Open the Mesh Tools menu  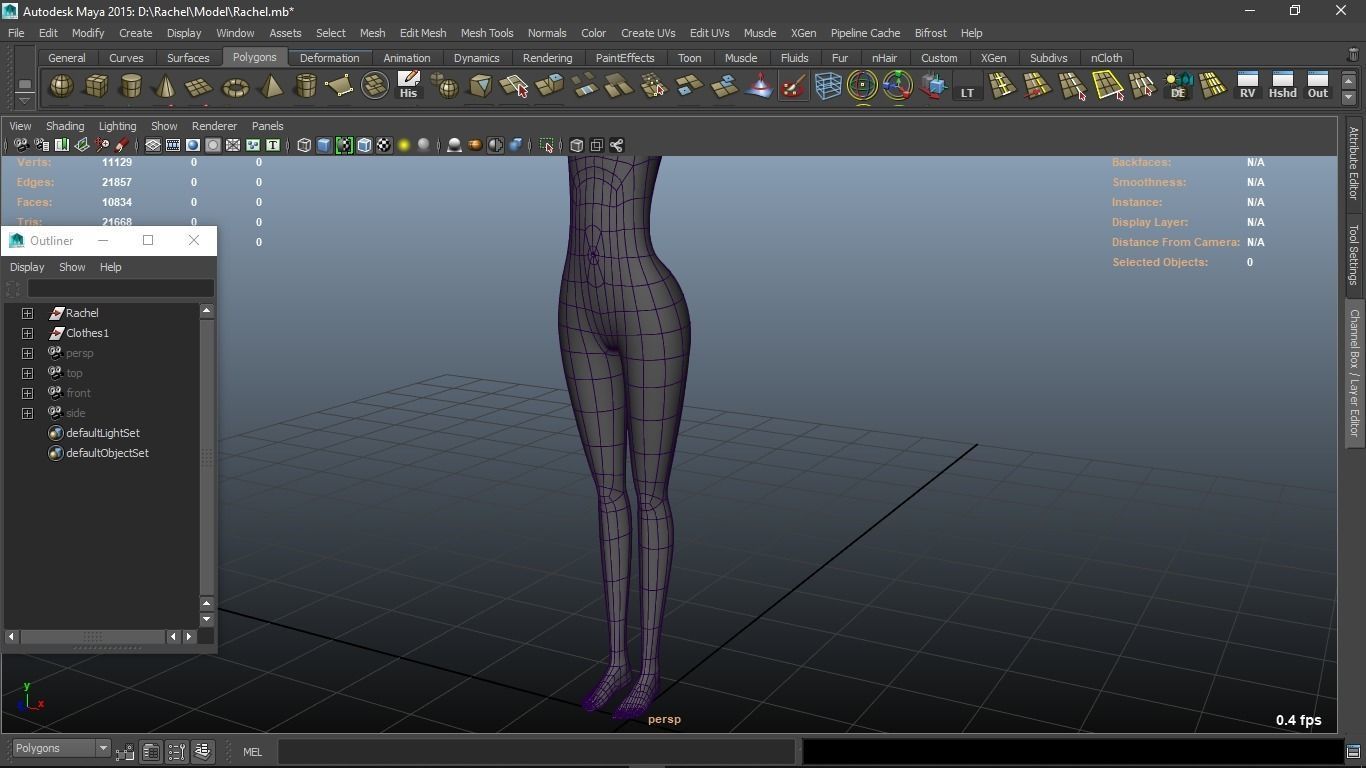coord(487,33)
